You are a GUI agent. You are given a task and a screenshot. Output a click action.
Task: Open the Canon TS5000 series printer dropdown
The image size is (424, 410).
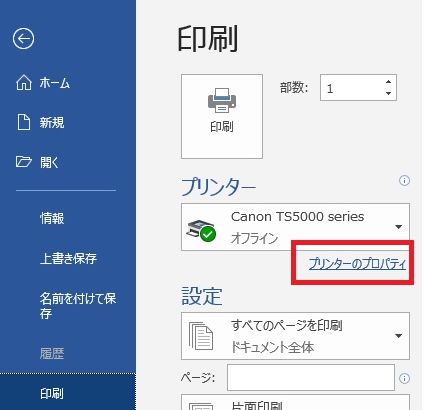(x=295, y=227)
